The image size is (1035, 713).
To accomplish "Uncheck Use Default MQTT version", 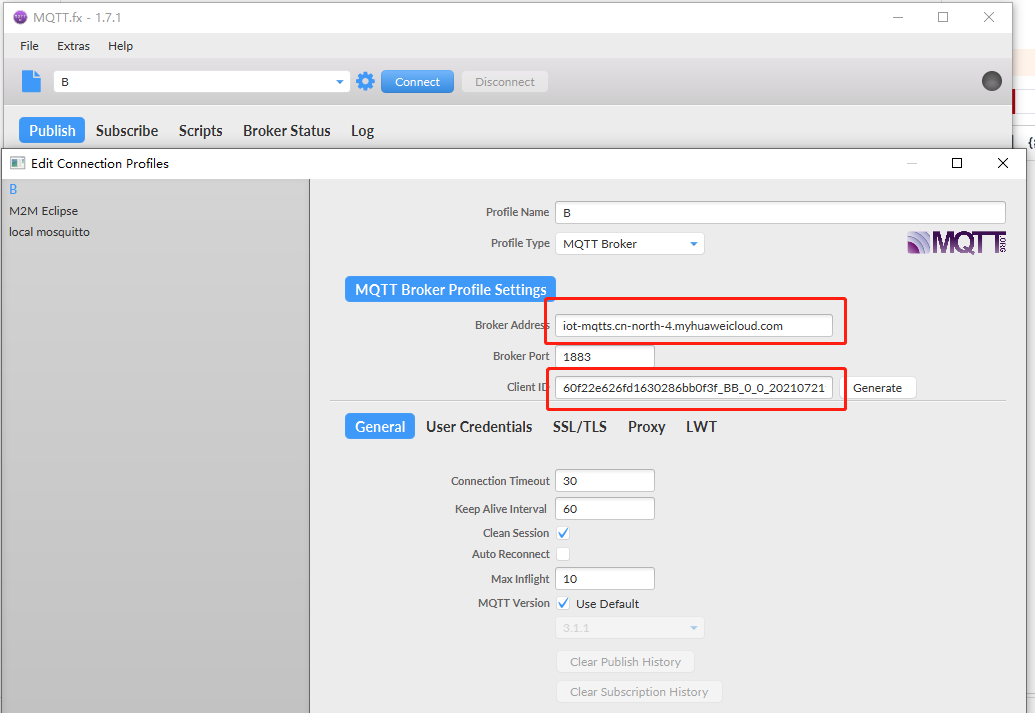I will (563, 603).
